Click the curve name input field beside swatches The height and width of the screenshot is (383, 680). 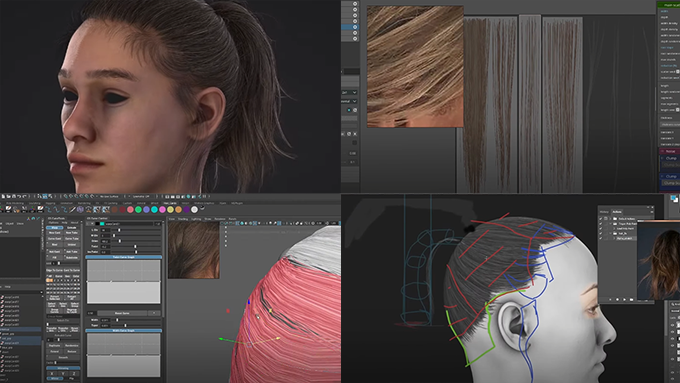pos(129,224)
